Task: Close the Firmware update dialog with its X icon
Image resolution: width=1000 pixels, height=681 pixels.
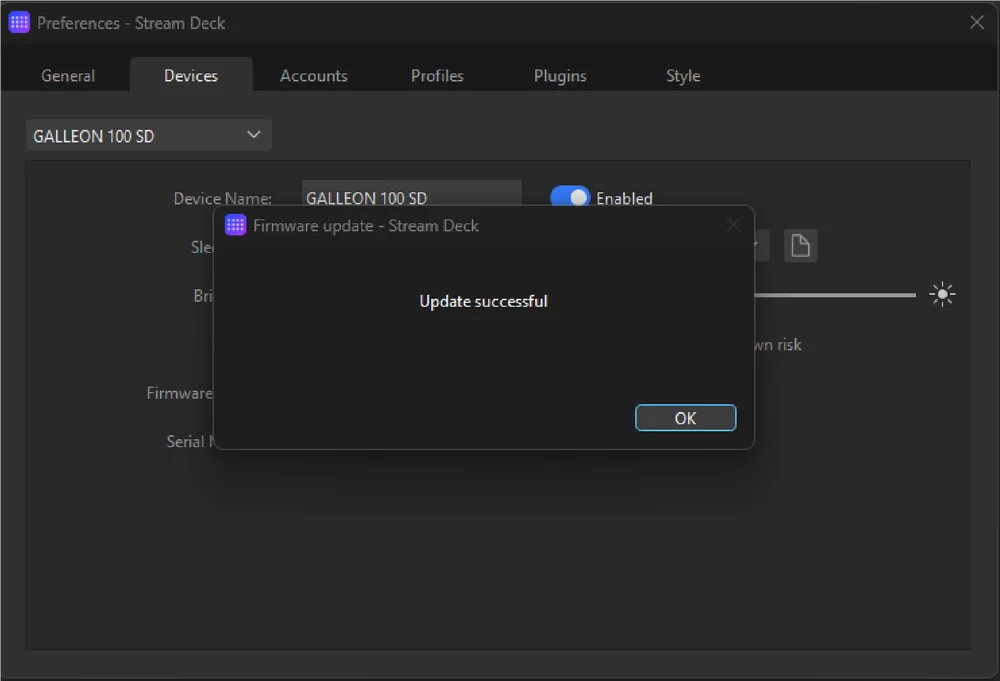Action: (733, 224)
